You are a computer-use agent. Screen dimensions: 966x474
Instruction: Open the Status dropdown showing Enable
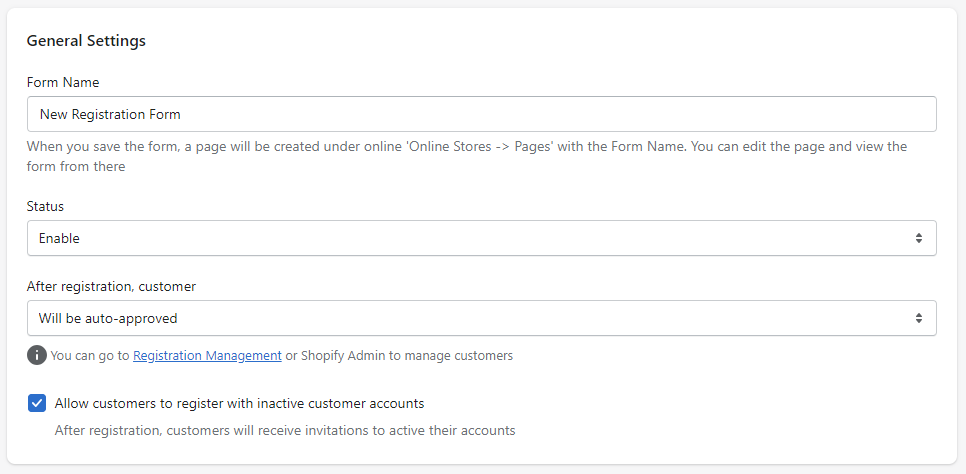[x=480, y=238]
